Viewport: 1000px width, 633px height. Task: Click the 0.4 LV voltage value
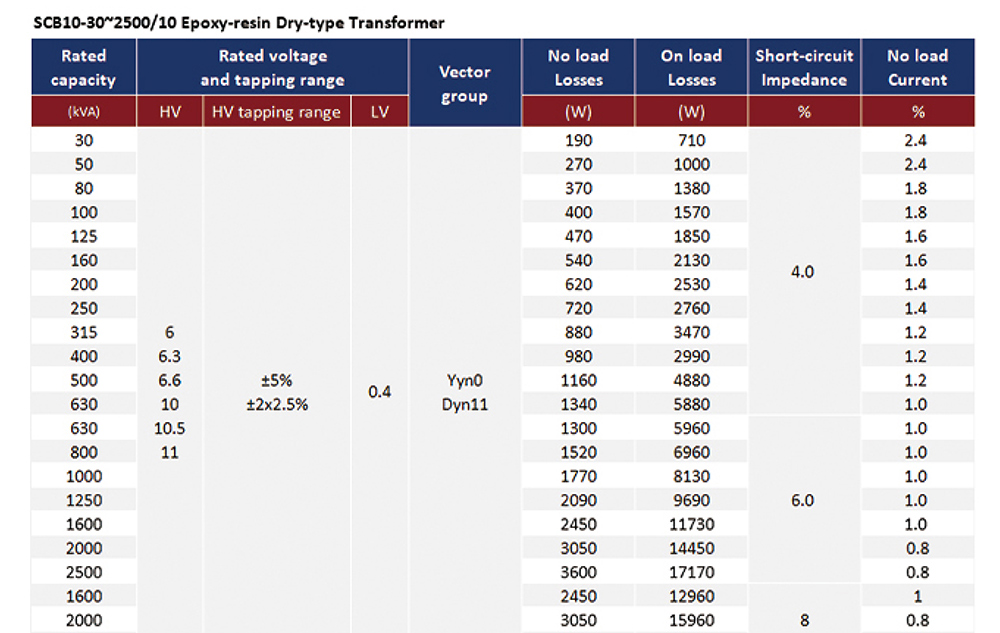coord(379,393)
